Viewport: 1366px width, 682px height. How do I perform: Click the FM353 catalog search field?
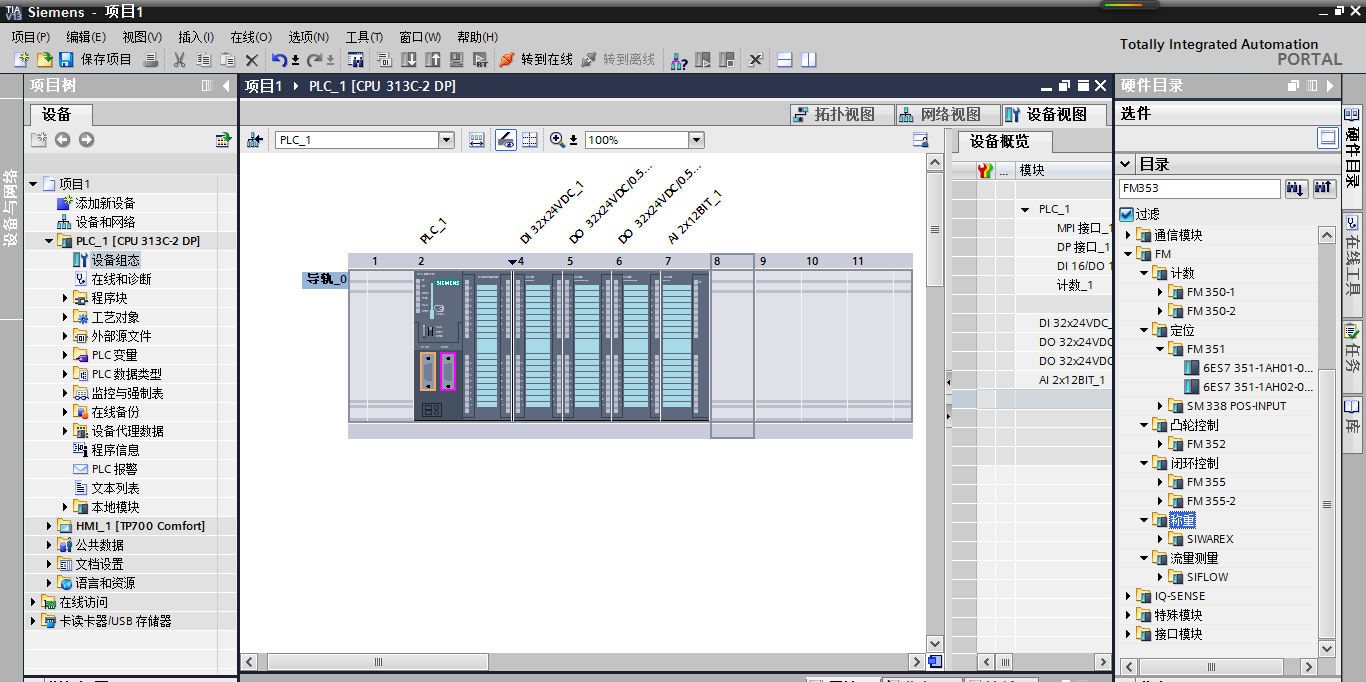pyautogui.click(x=1199, y=188)
